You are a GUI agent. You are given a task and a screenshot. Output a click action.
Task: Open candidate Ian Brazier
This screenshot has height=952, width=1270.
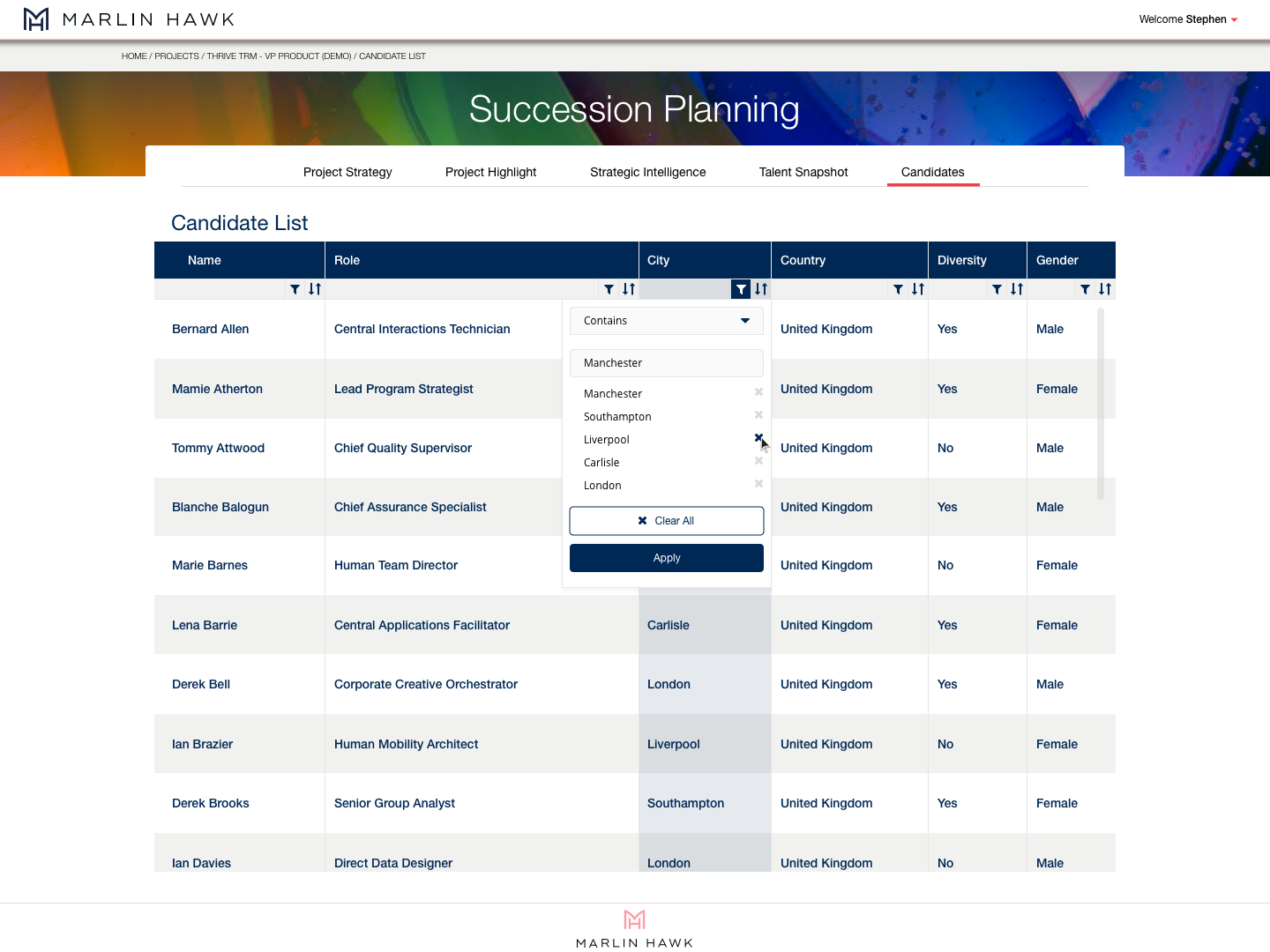[x=202, y=745]
